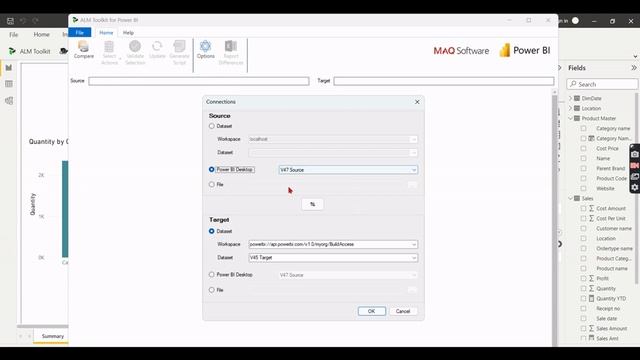Image resolution: width=640 pixels, height=360 pixels.
Task: Open Target Workspace dropdown
Action: (x=333, y=244)
